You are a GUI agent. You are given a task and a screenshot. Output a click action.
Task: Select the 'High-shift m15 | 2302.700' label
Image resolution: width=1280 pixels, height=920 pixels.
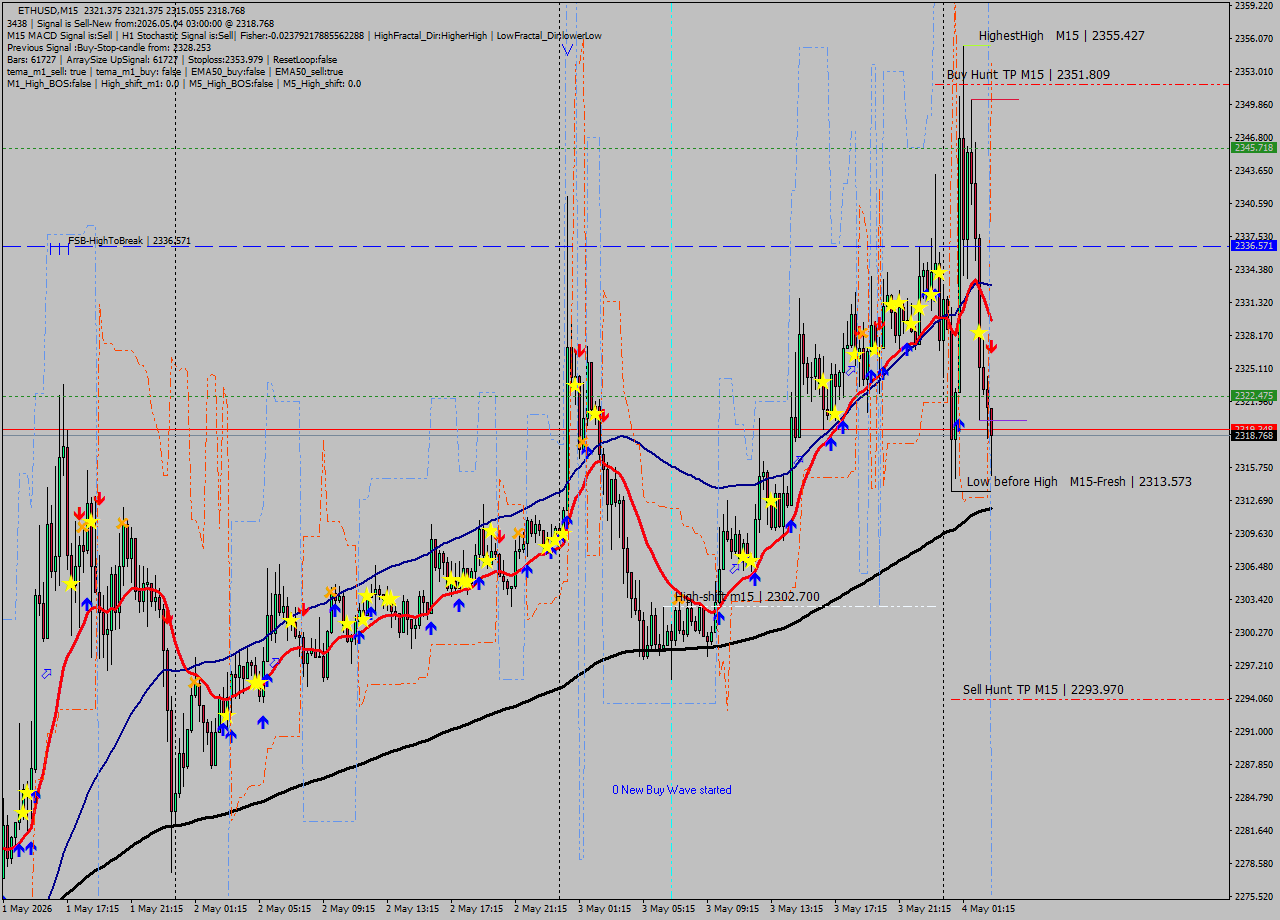pyautogui.click(x=747, y=597)
